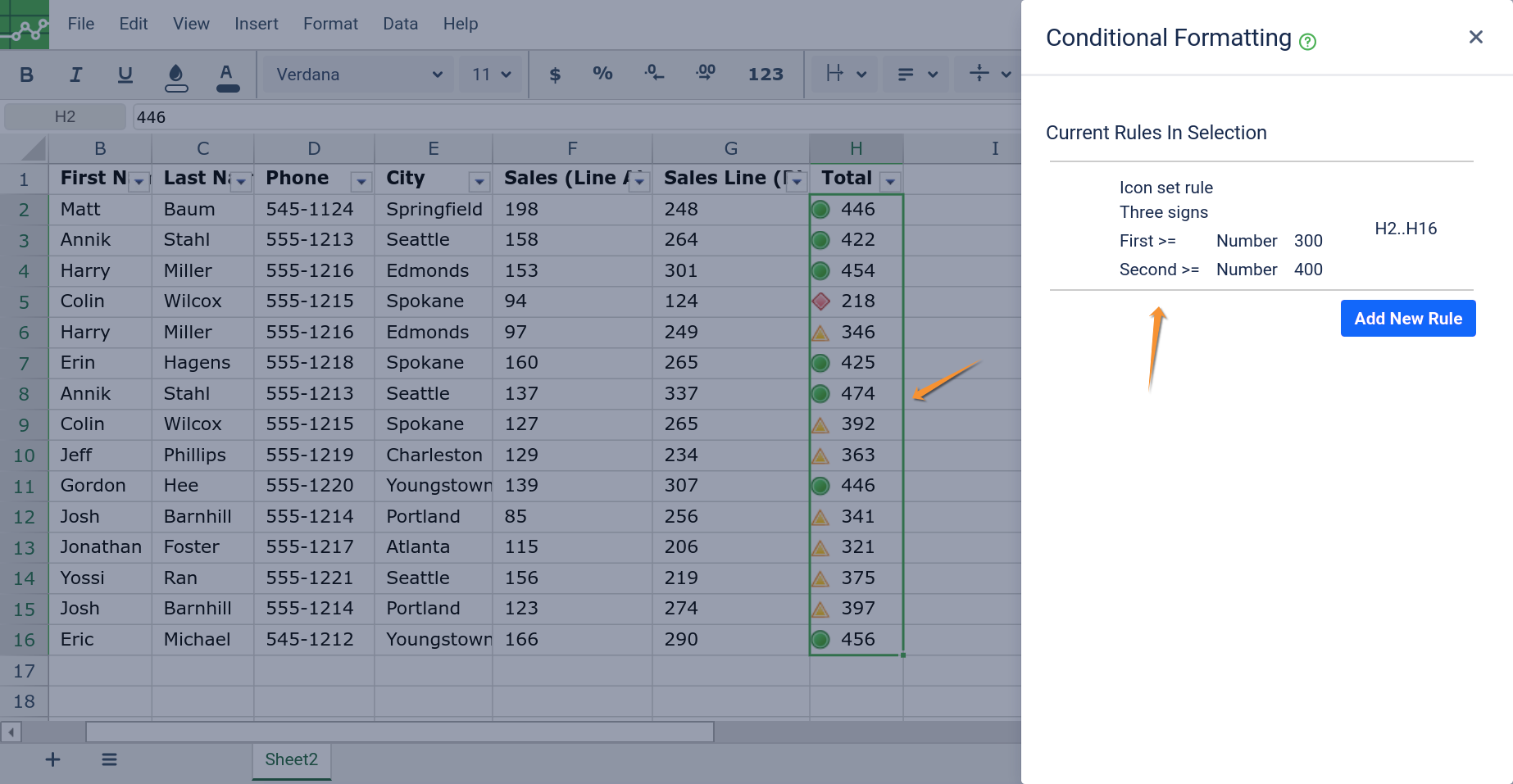Switch to the Sheet2 tab
Viewport: 1513px width, 784px height.
291,759
